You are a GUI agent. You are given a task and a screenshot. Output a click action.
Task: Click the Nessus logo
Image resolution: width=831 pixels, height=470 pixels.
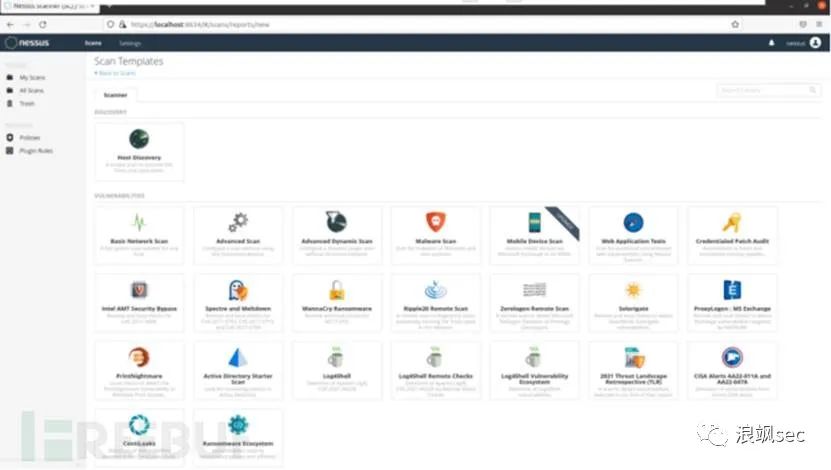click(28, 43)
